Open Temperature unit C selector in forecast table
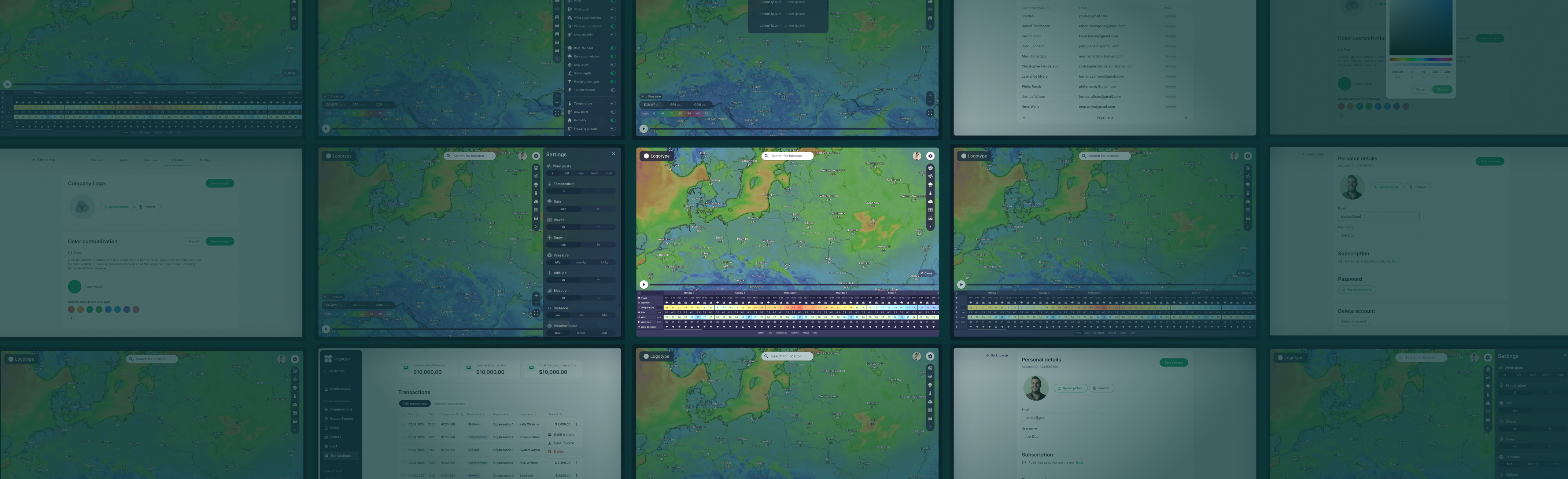The image size is (1568, 479). click(659, 308)
